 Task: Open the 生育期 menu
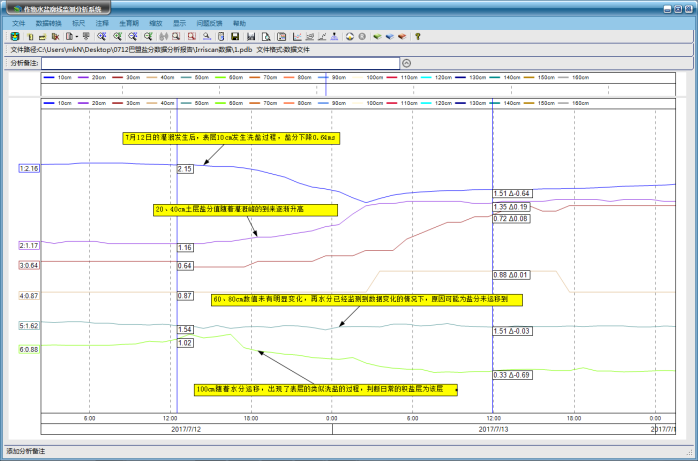[x=129, y=23]
